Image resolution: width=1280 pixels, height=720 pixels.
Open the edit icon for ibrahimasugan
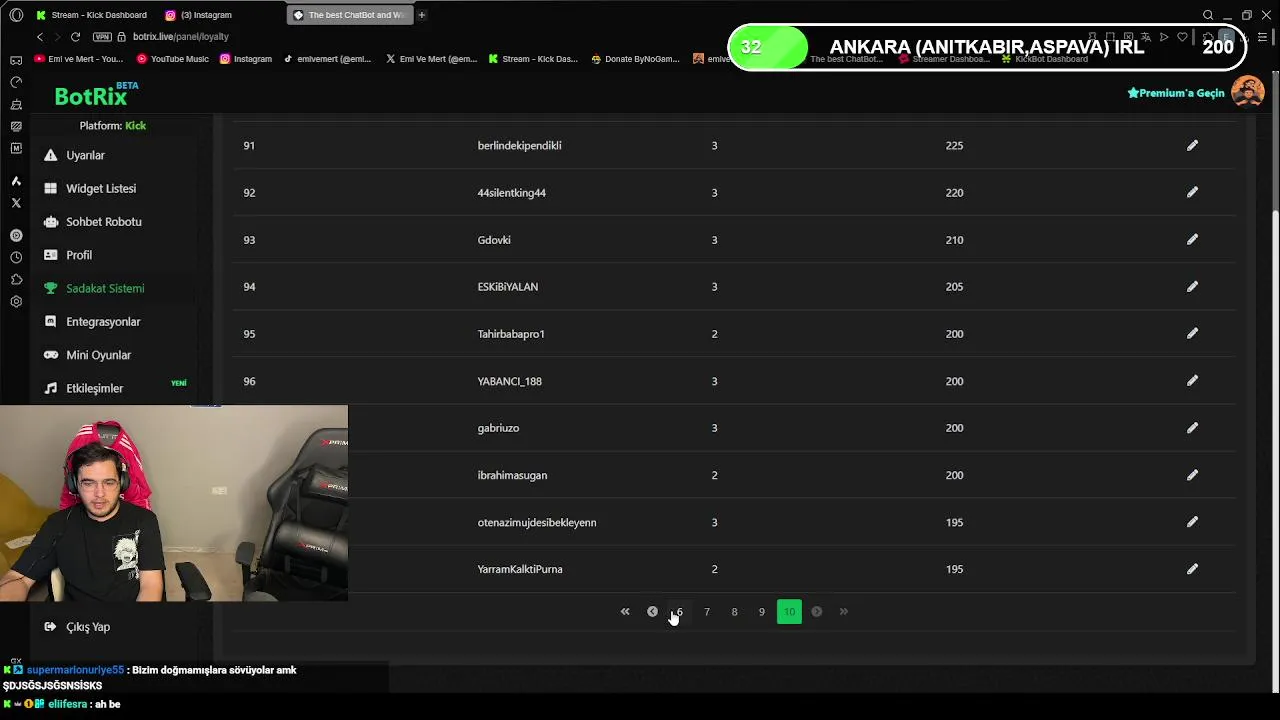[x=1192, y=474]
